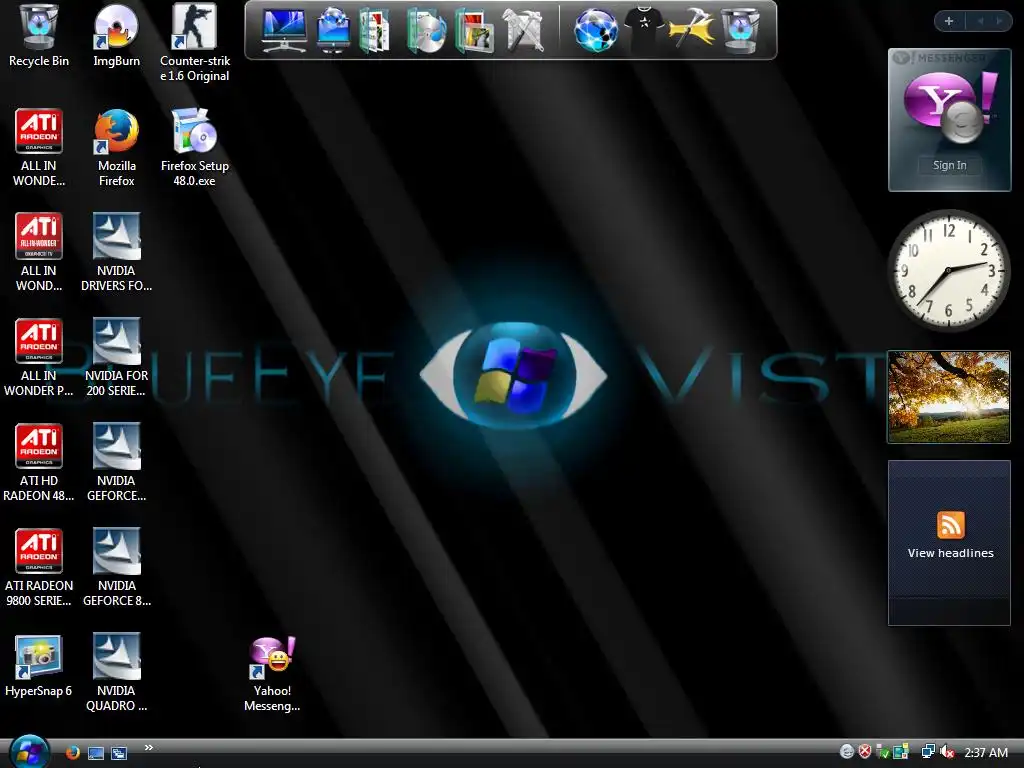Click Switch between windows quick launch icon
The image size is (1024, 768).
(119, 753)
